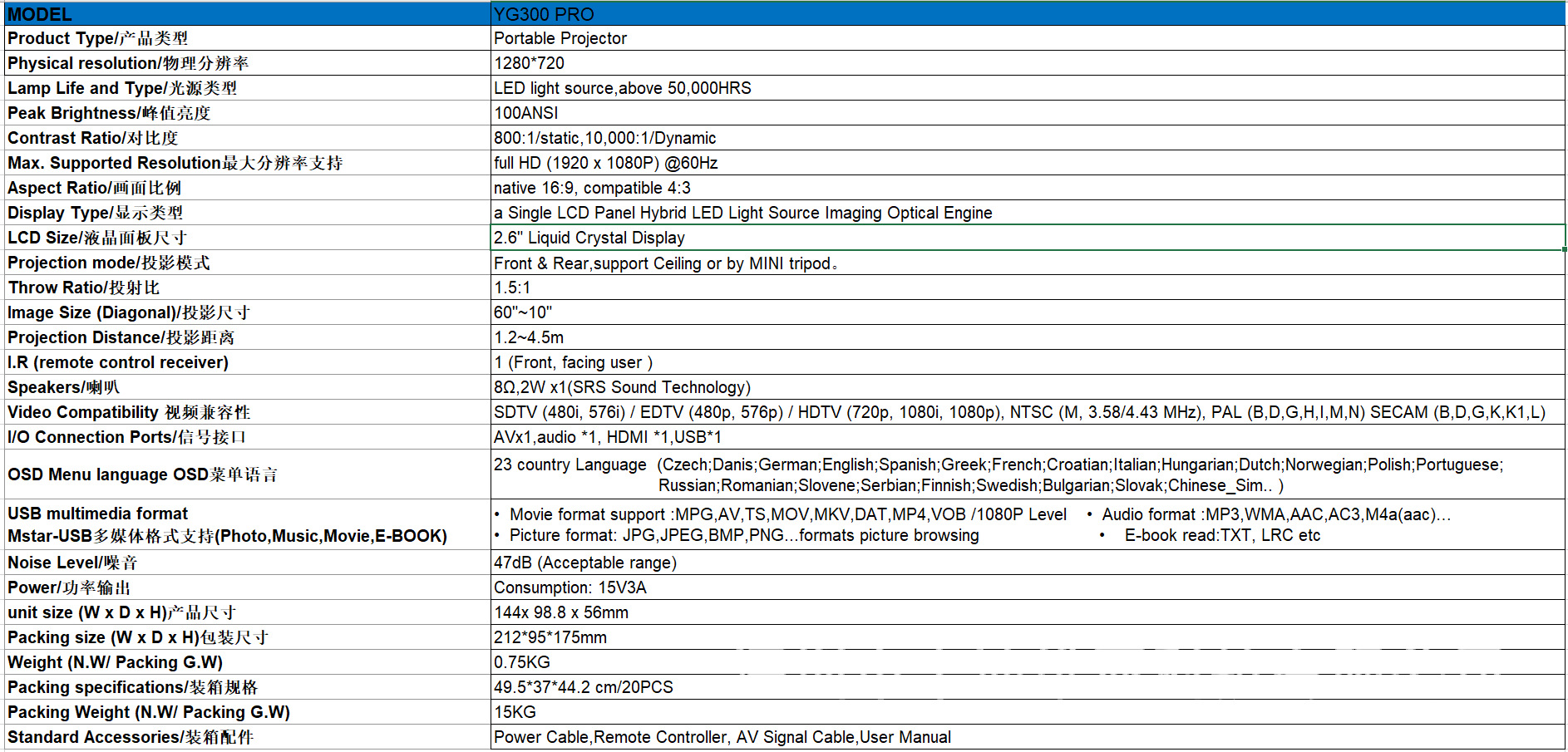Click the native 16:9 value cell
This screenshot has height=752, width=1568.
tap(1028, 188)
